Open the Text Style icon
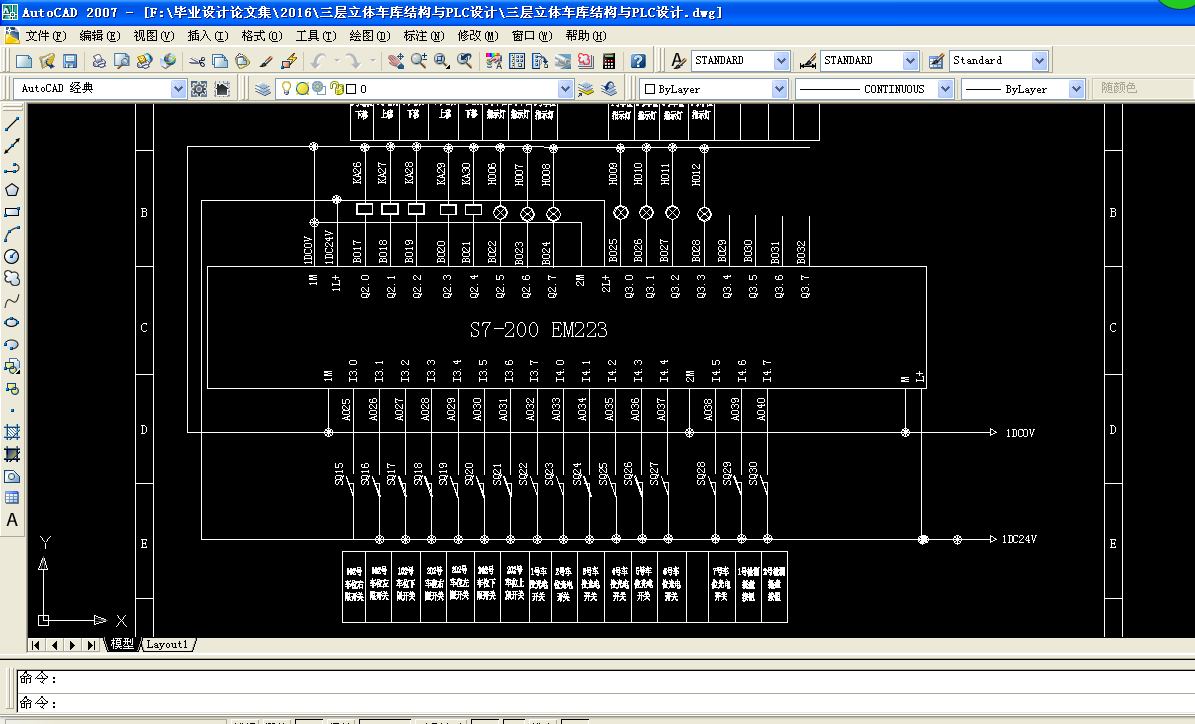This screenshot has width=1195, height=724. [678, 61]
